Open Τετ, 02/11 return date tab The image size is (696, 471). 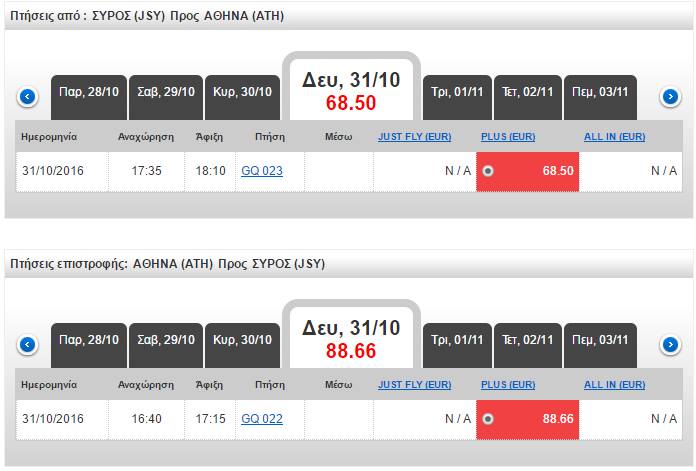(x=527, y=340)
